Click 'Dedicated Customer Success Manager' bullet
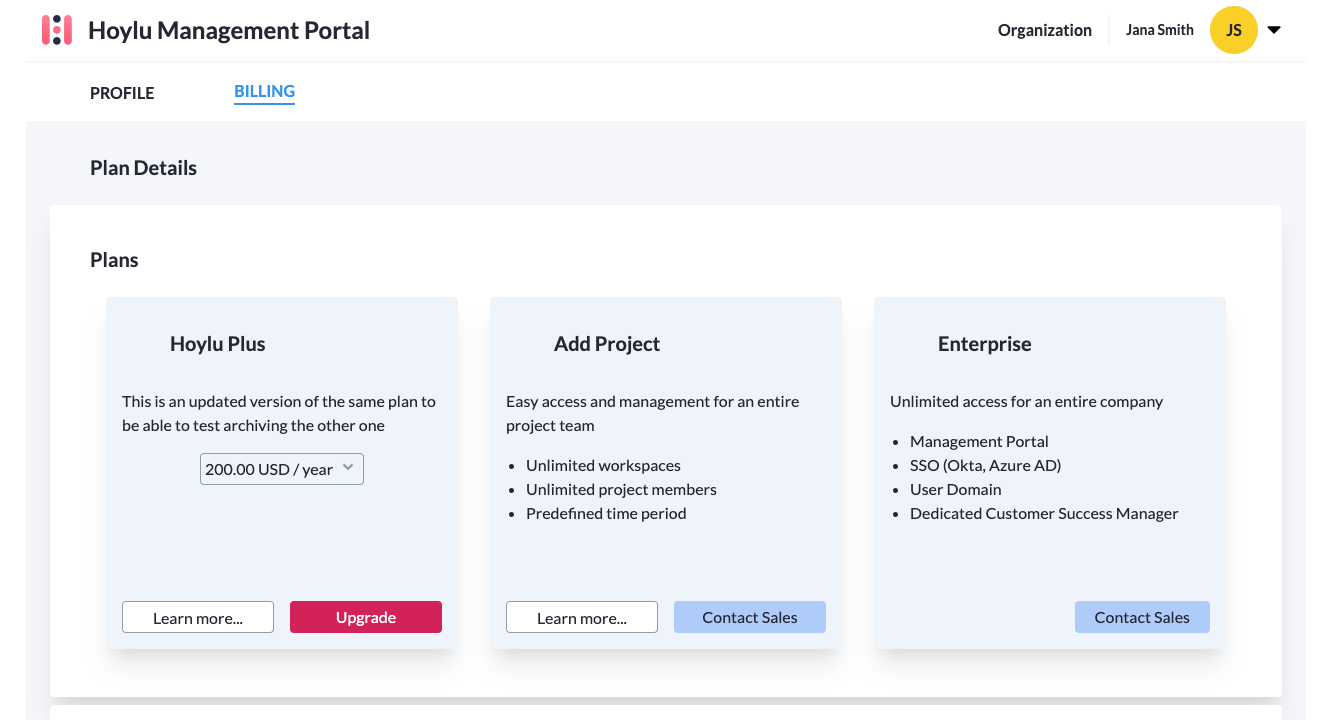 click(x=1044, y=513)
